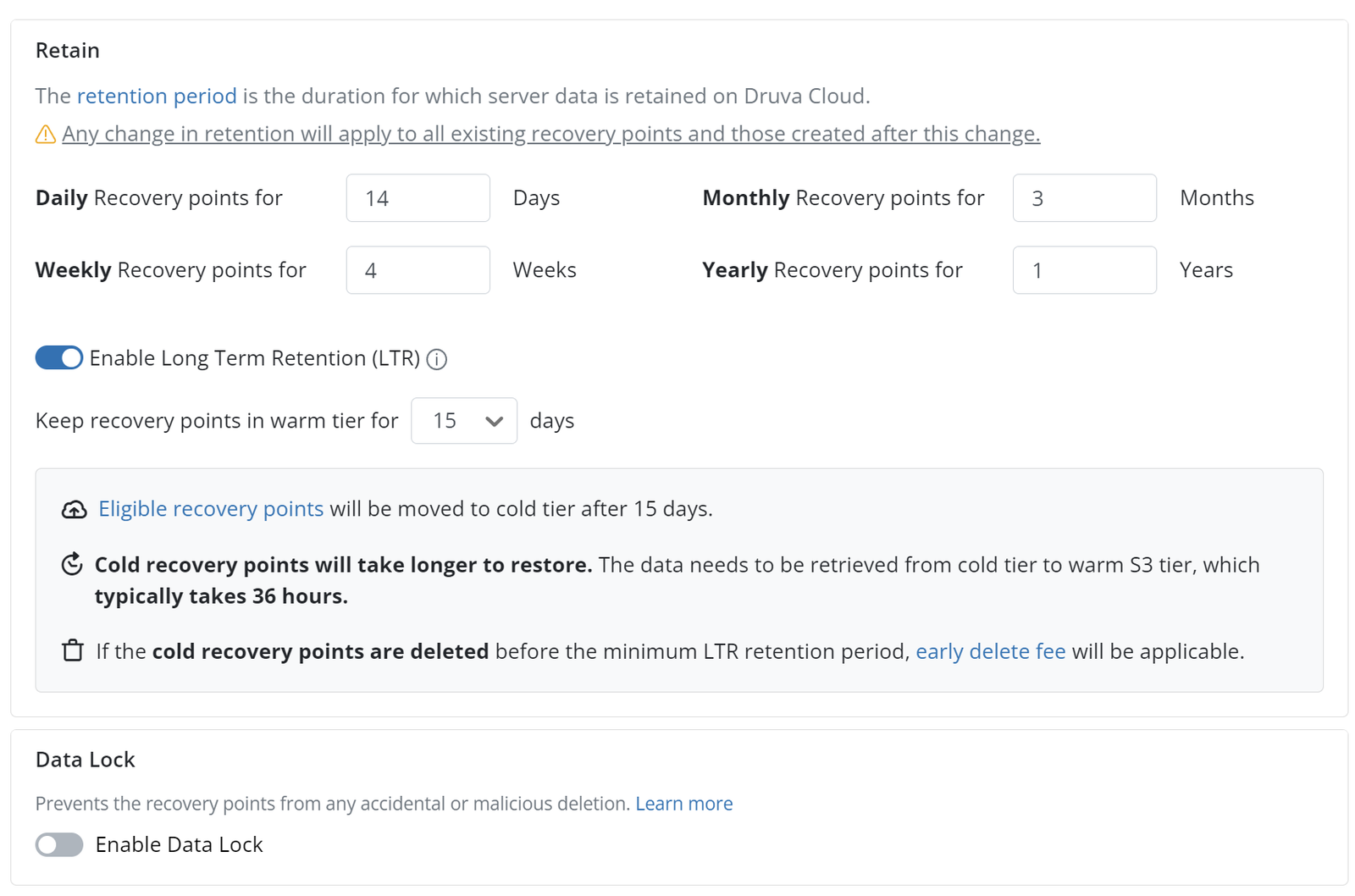Open the LTR info tooltip icon

pyautogui.click(x=437, y=360)
